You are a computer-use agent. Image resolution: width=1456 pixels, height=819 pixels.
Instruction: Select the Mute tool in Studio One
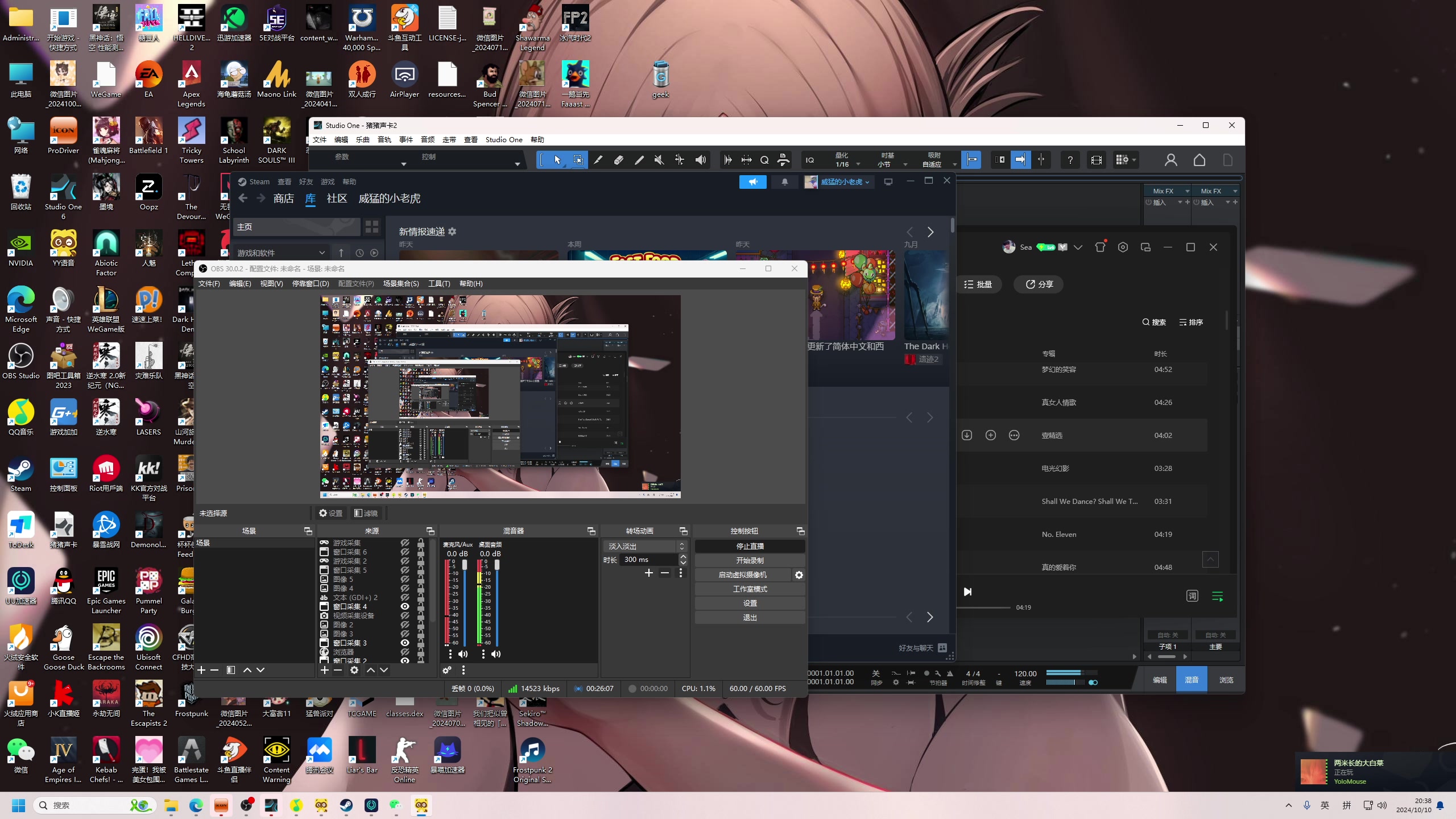(x=659, y=160)
